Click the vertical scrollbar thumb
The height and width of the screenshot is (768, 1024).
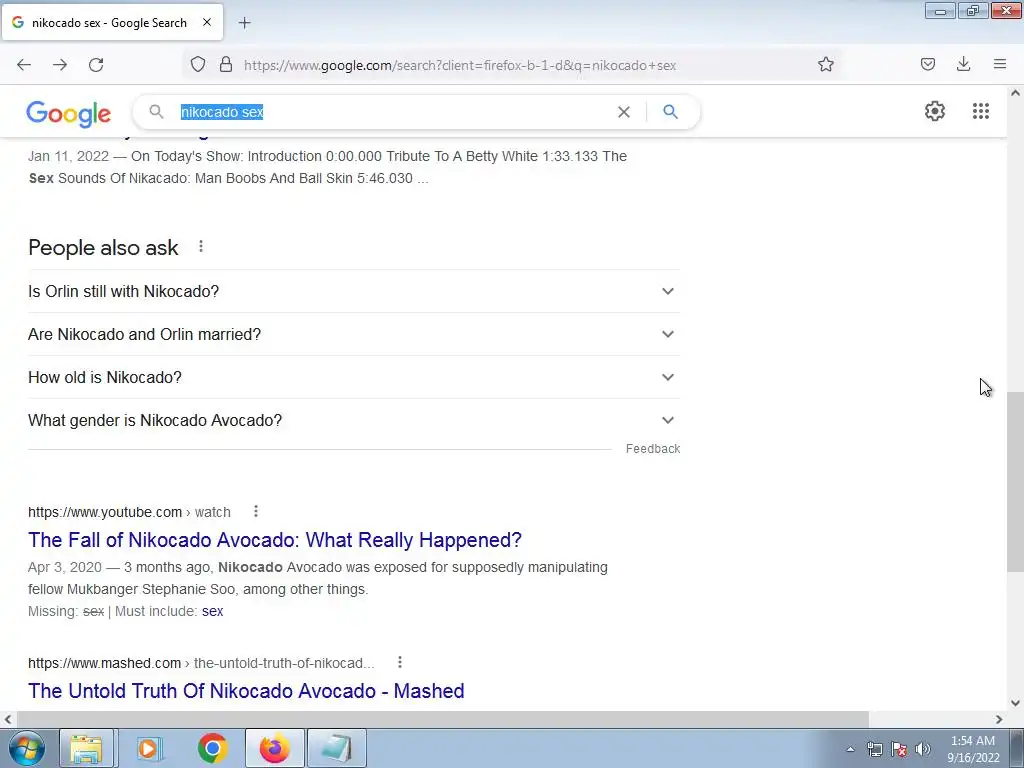tap(1016, 483)
